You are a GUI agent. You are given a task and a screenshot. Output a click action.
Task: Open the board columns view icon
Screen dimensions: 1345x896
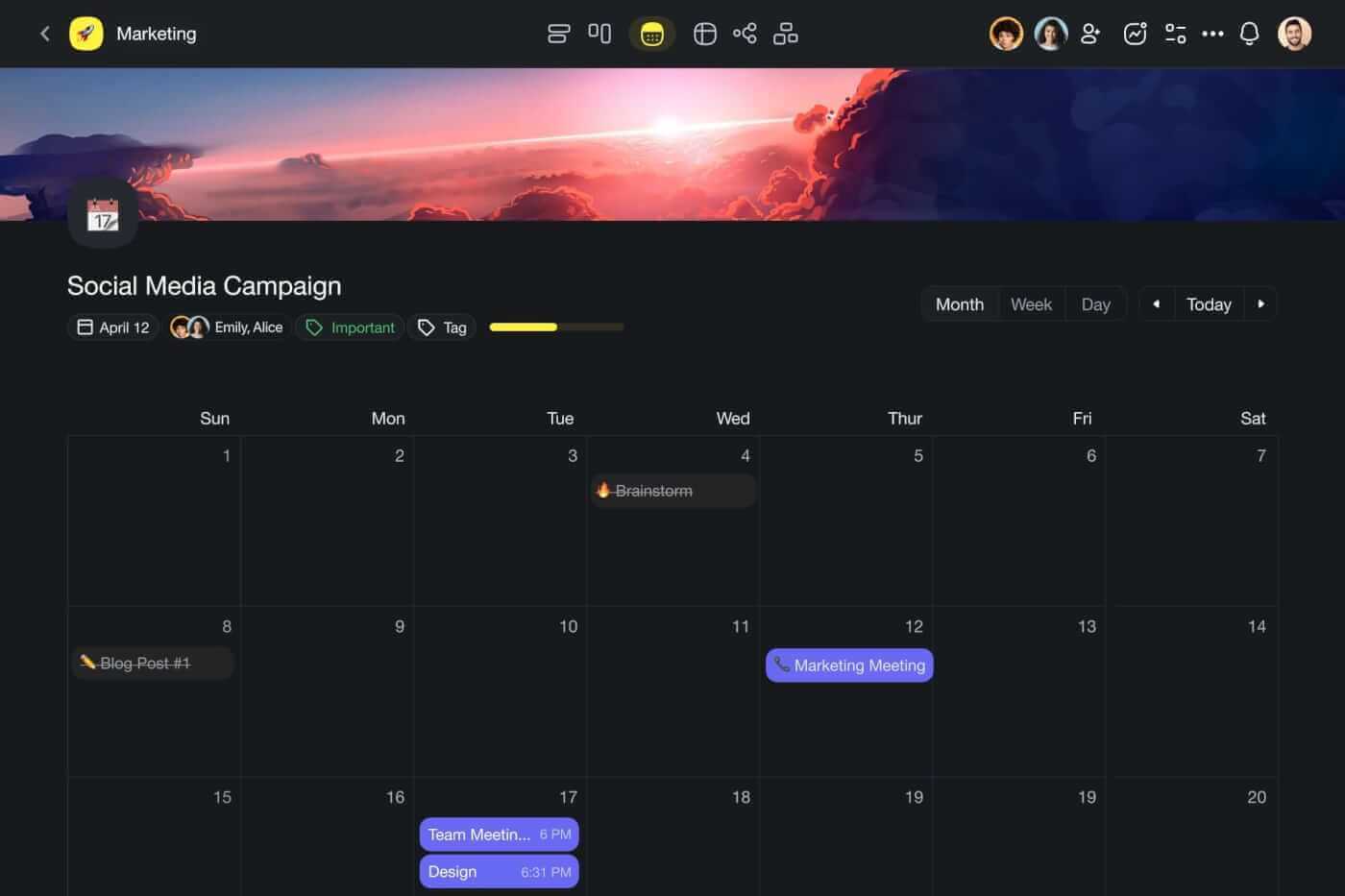tap(599, 34)
